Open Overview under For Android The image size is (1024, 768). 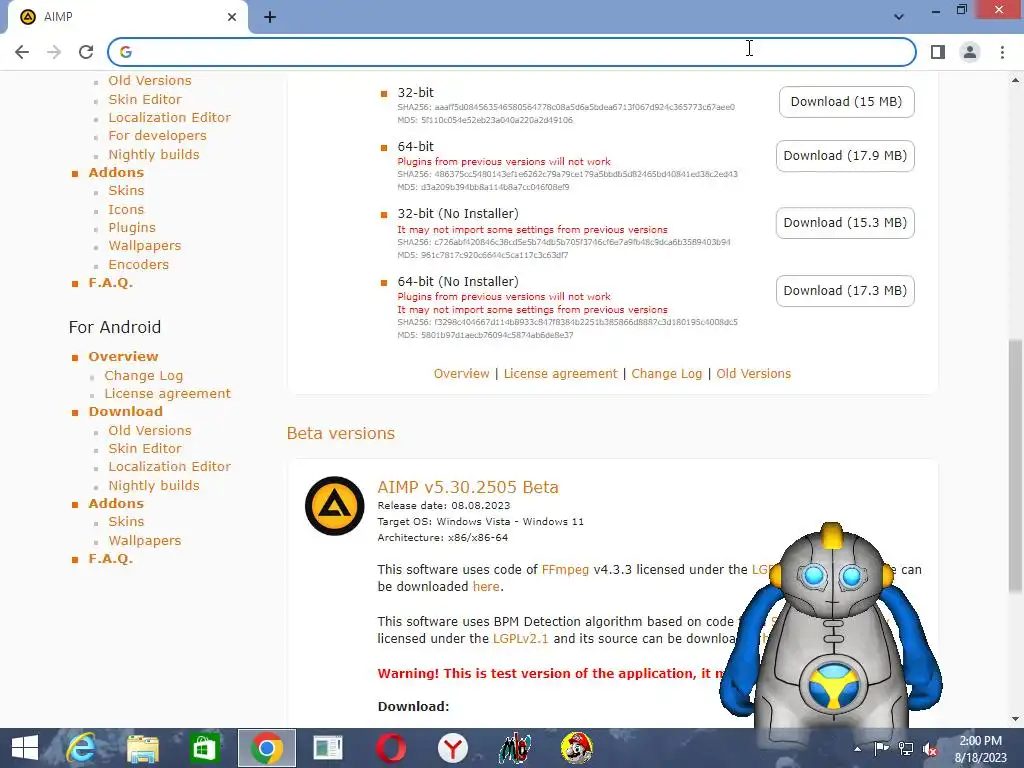(123, 357)
